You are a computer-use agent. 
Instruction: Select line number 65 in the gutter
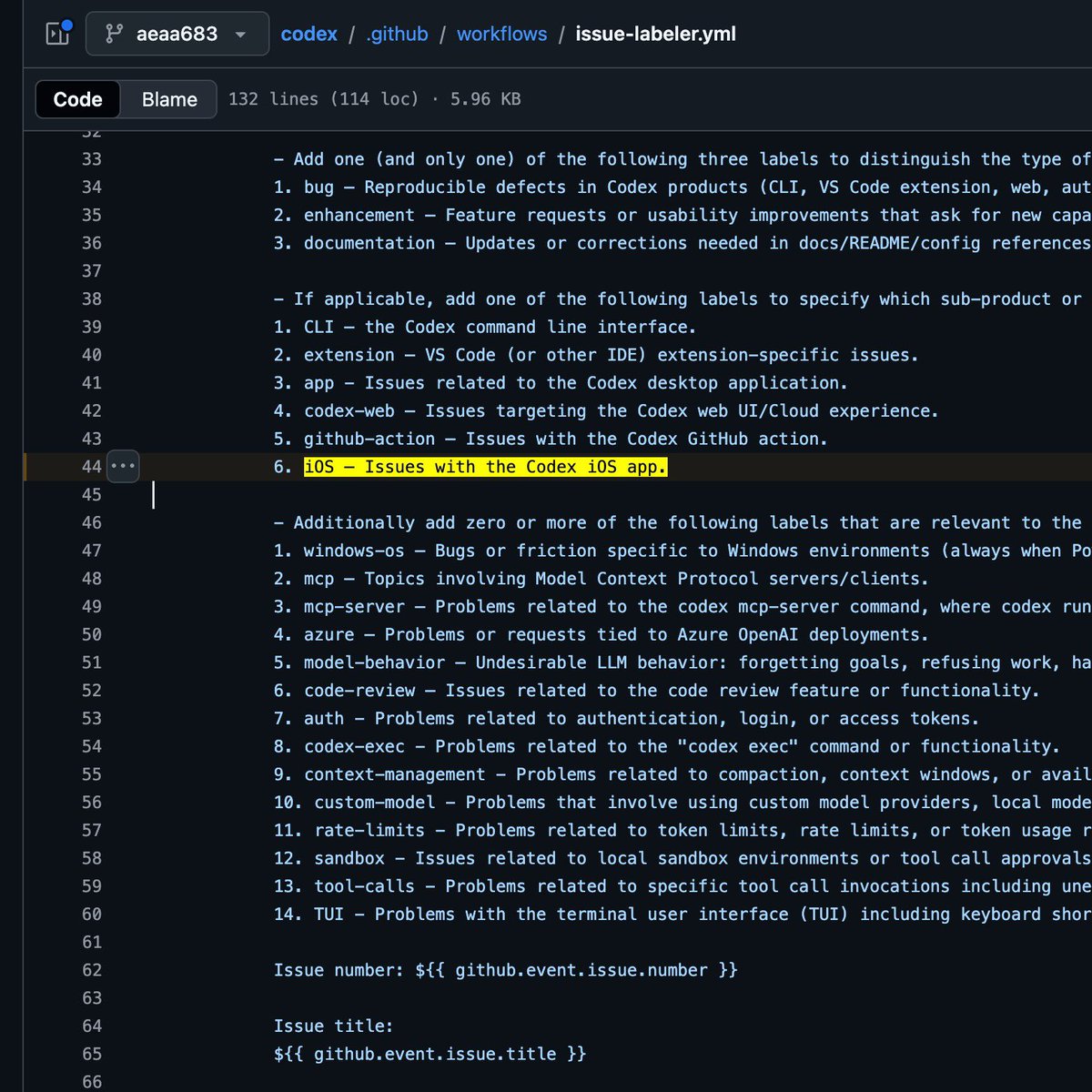[x=92, y=1054]
